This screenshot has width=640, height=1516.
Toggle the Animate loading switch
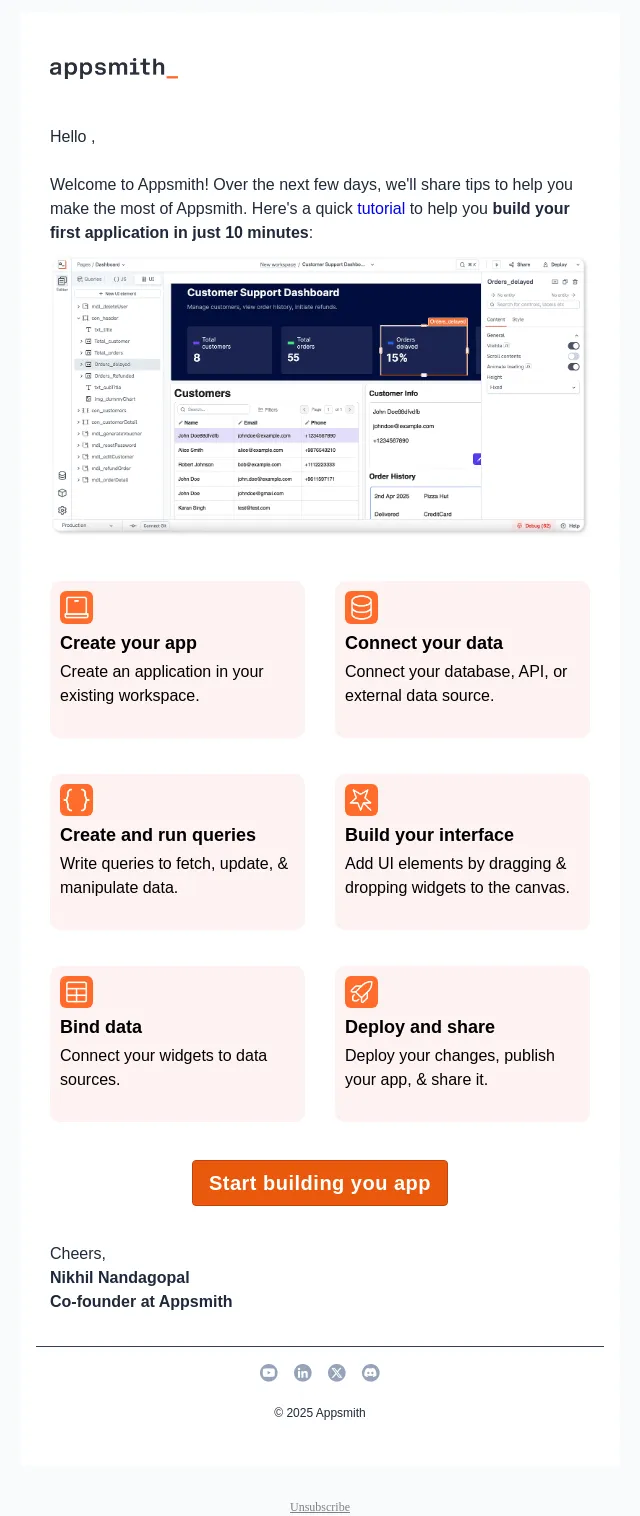(574, 367)
